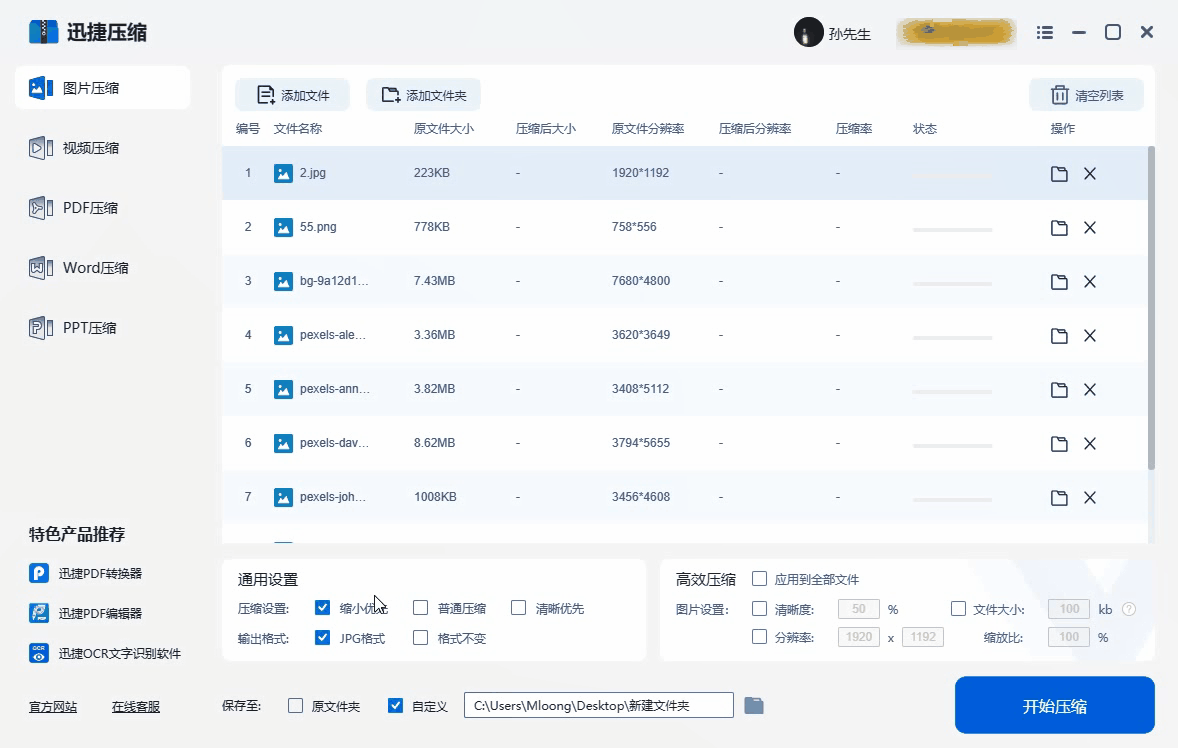Click the file list vertical scrollbar
The height and width of the screenshot is (748, 1178).
pyautogui.click(x=1151, y=308)
